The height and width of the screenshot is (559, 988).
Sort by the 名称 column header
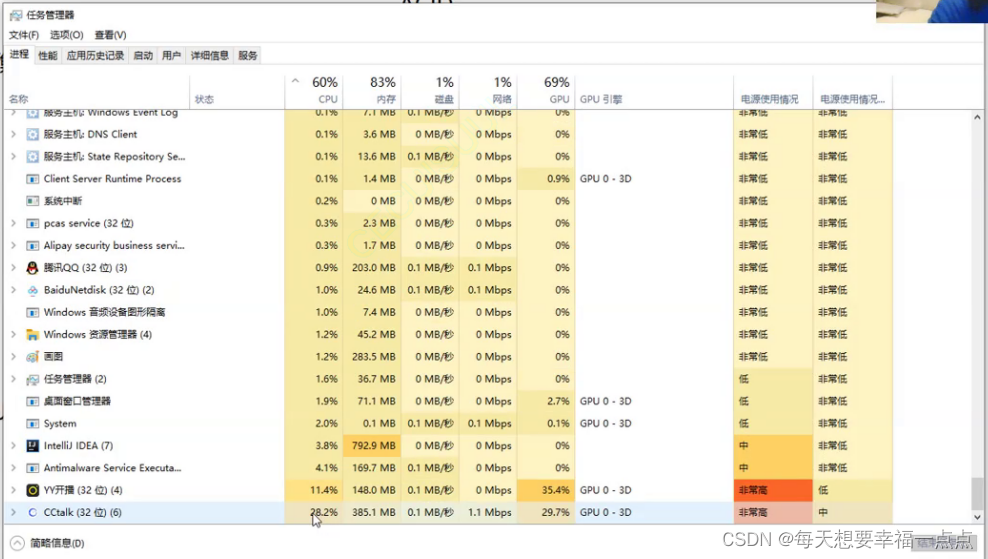pos(98,91)
